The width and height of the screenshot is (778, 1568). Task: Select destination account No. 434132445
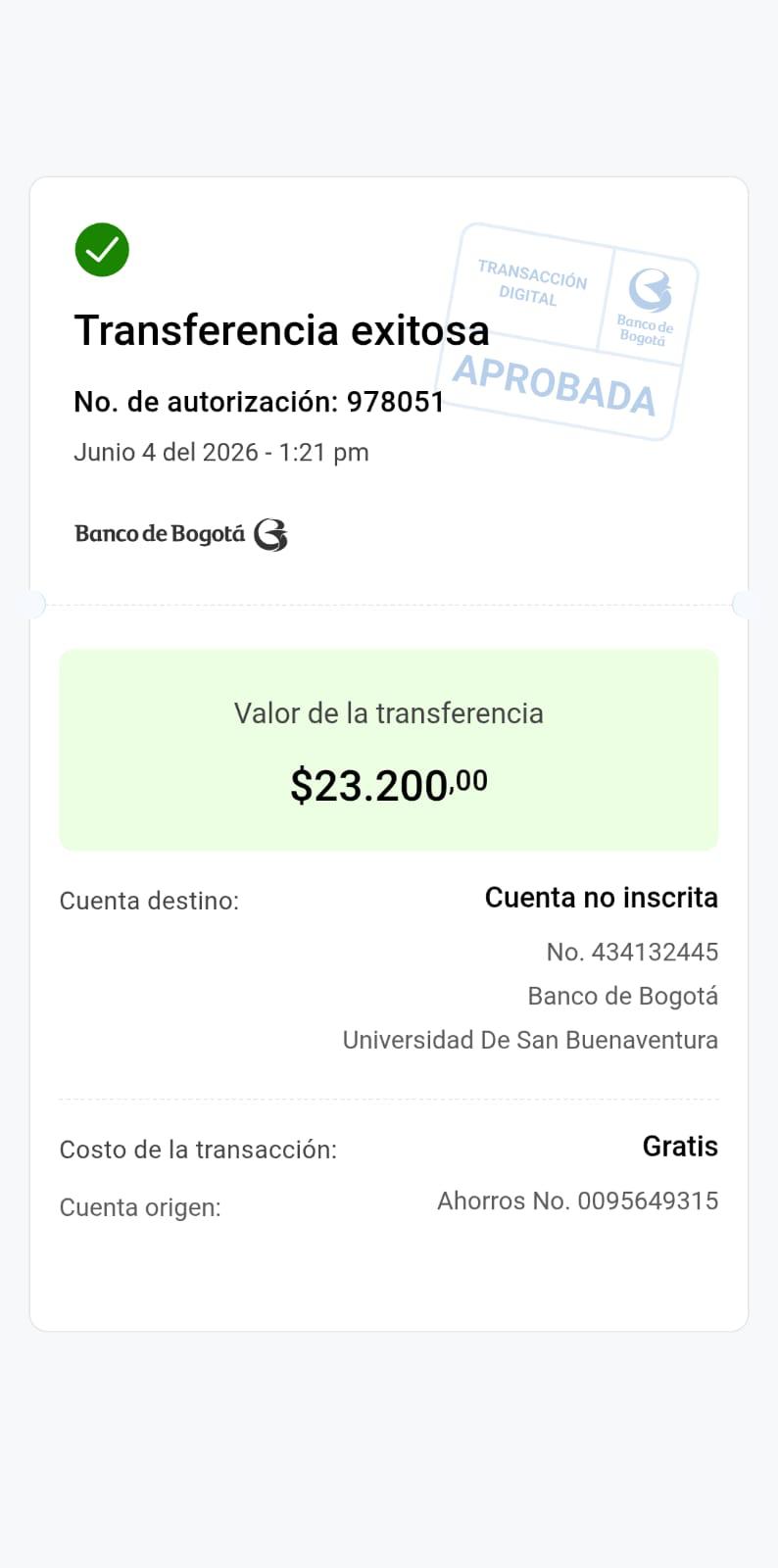pos(632,952)
